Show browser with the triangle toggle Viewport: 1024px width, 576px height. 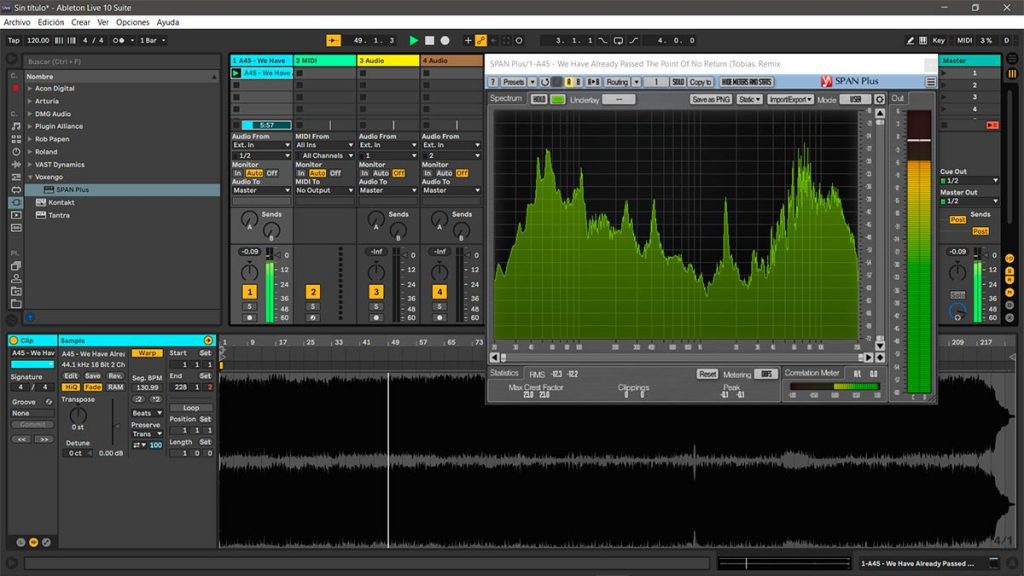[x=12, y=59]
